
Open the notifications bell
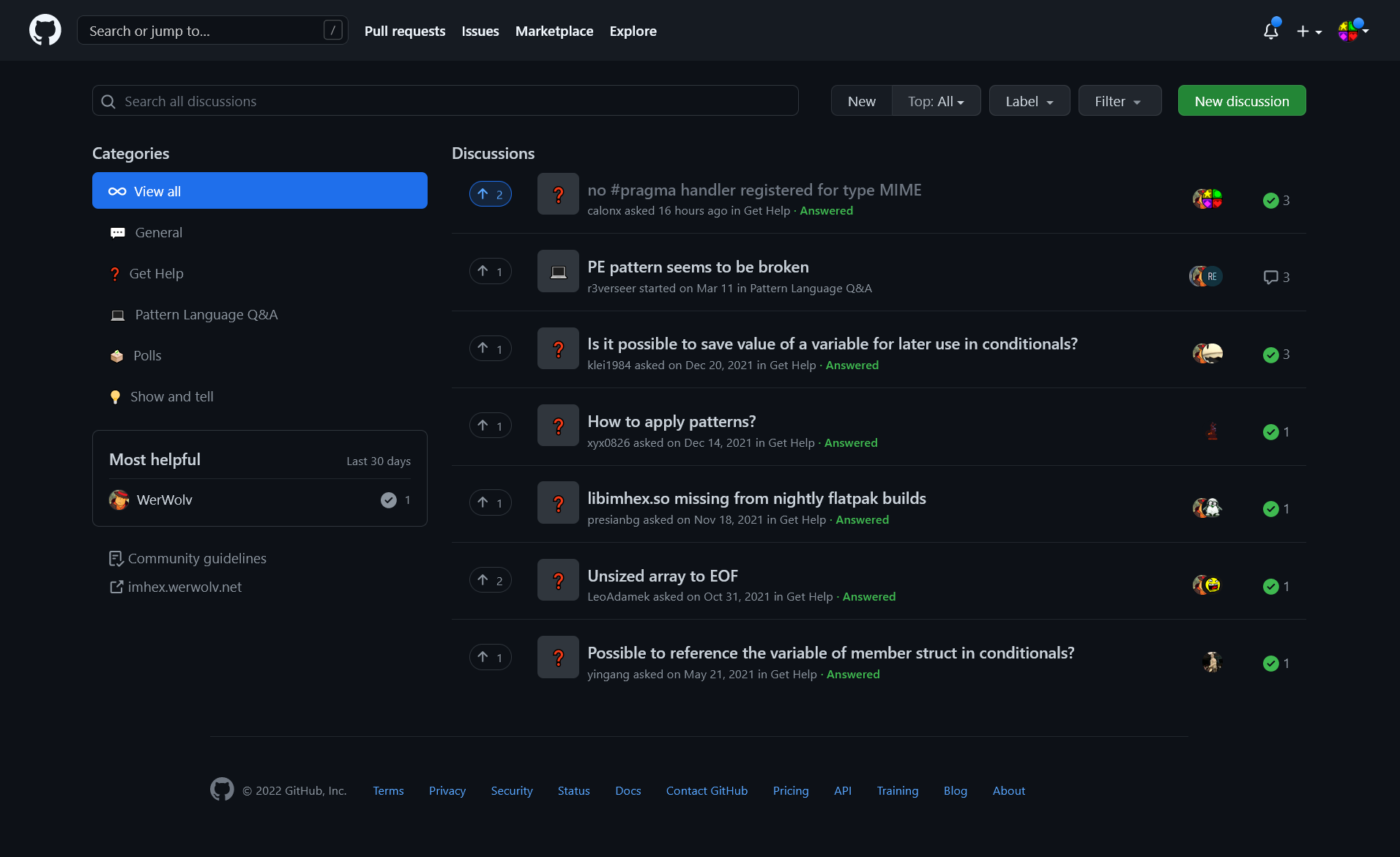click(1271, 31)
